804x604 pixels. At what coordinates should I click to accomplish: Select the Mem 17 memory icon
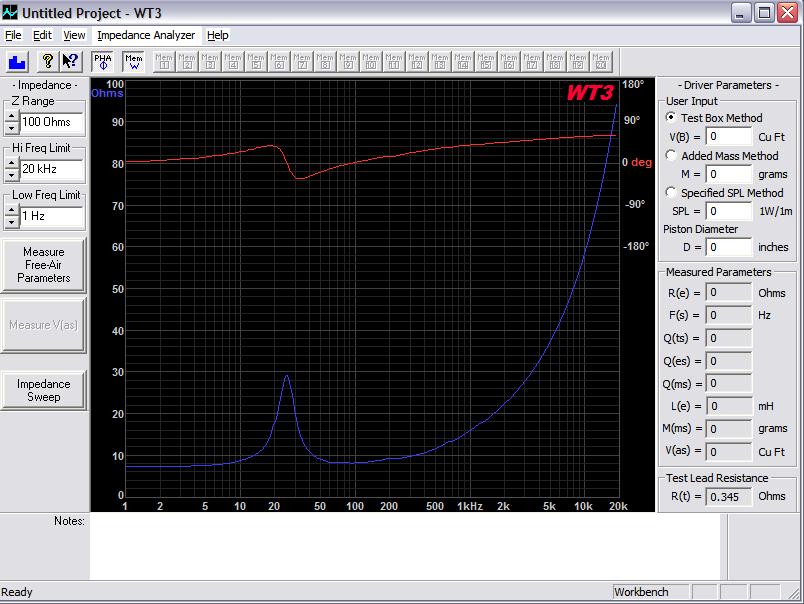(532, 62)
